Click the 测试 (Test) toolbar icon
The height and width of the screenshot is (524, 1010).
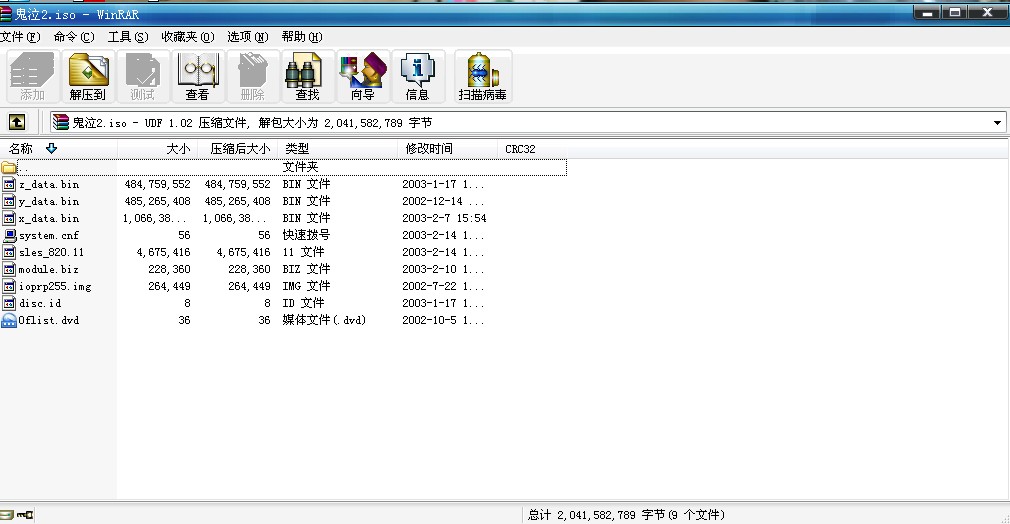pos(142,77)
